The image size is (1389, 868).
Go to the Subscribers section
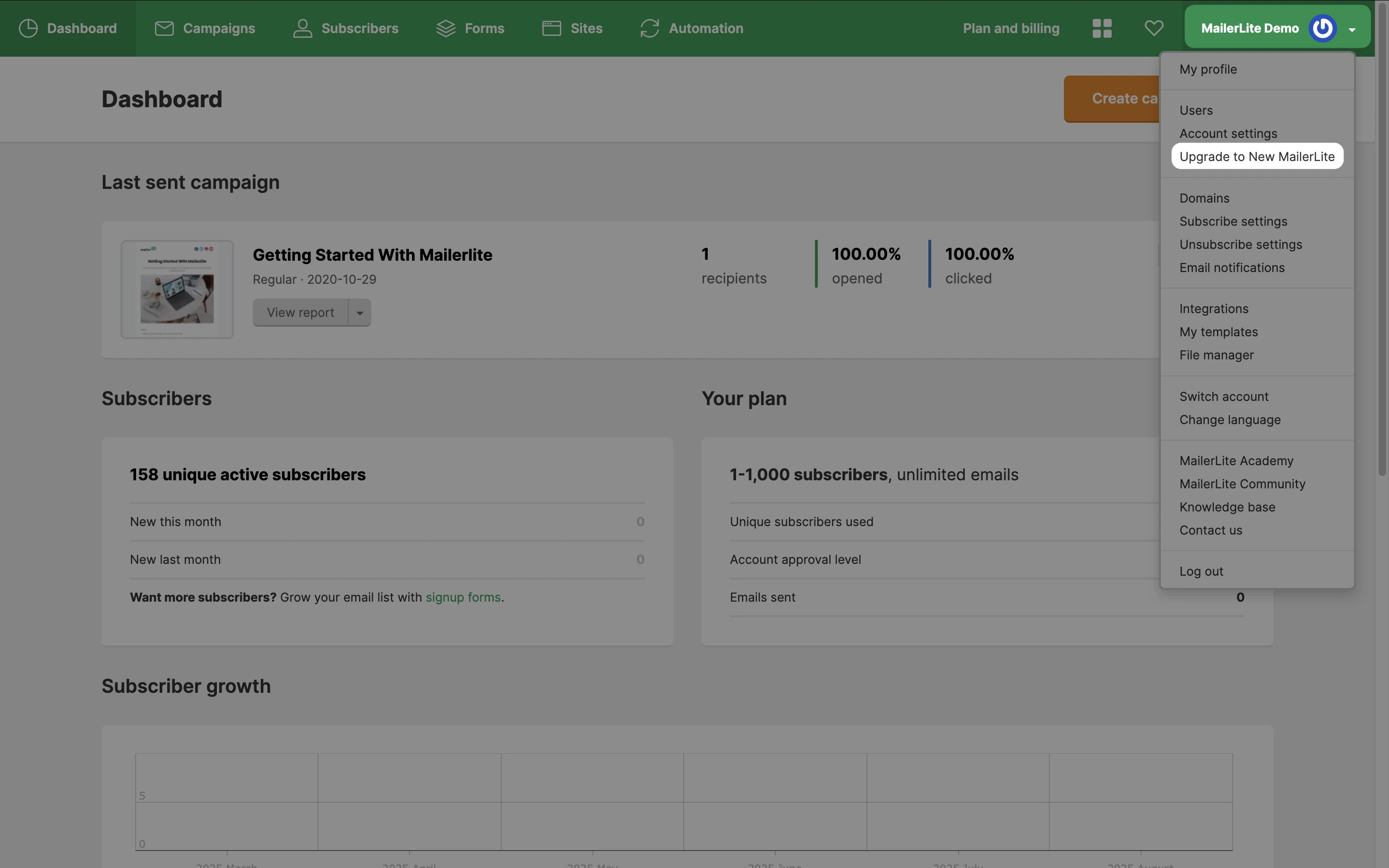click(346, 28)
